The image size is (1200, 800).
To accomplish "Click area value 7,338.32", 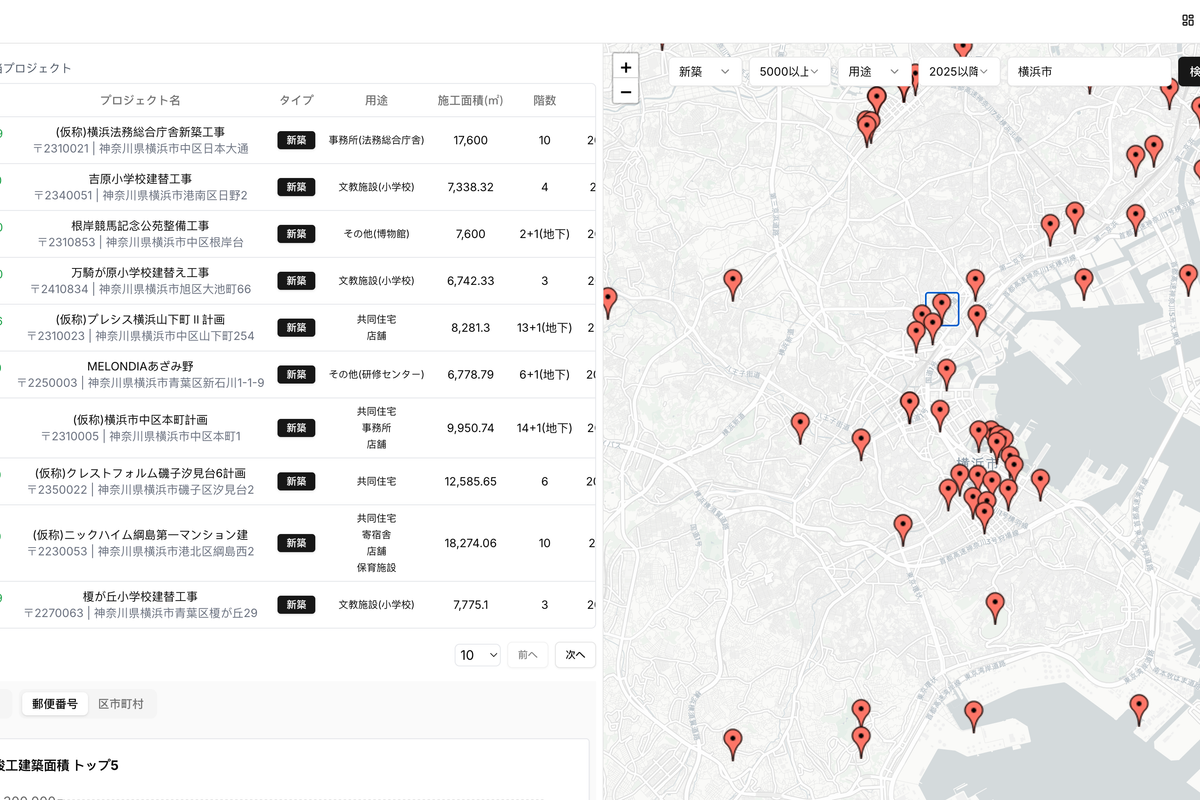I will 470,187.
